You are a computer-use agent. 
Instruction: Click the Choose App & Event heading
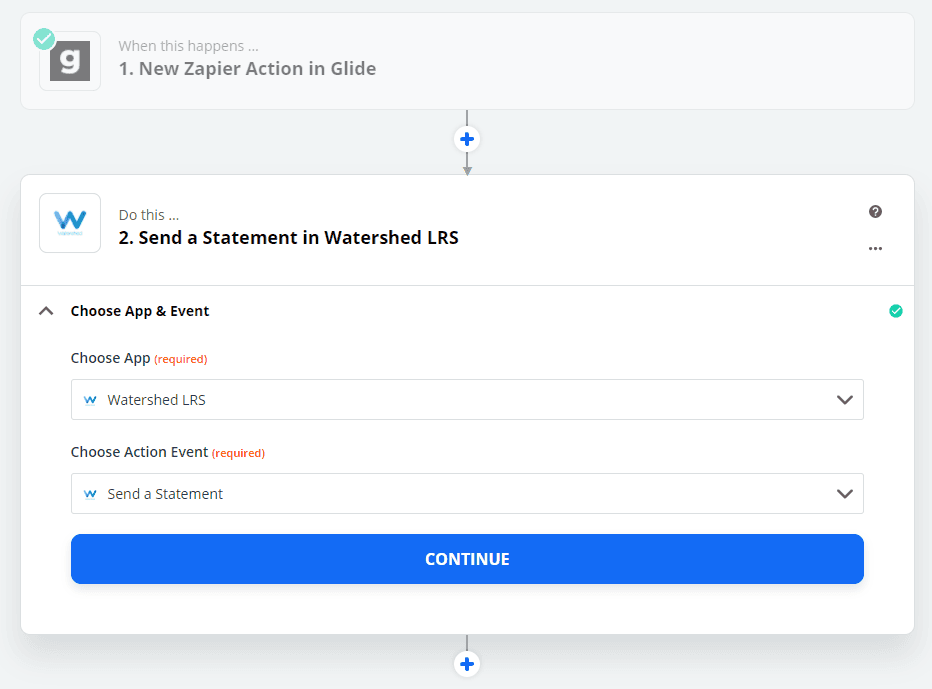point(140,311)
